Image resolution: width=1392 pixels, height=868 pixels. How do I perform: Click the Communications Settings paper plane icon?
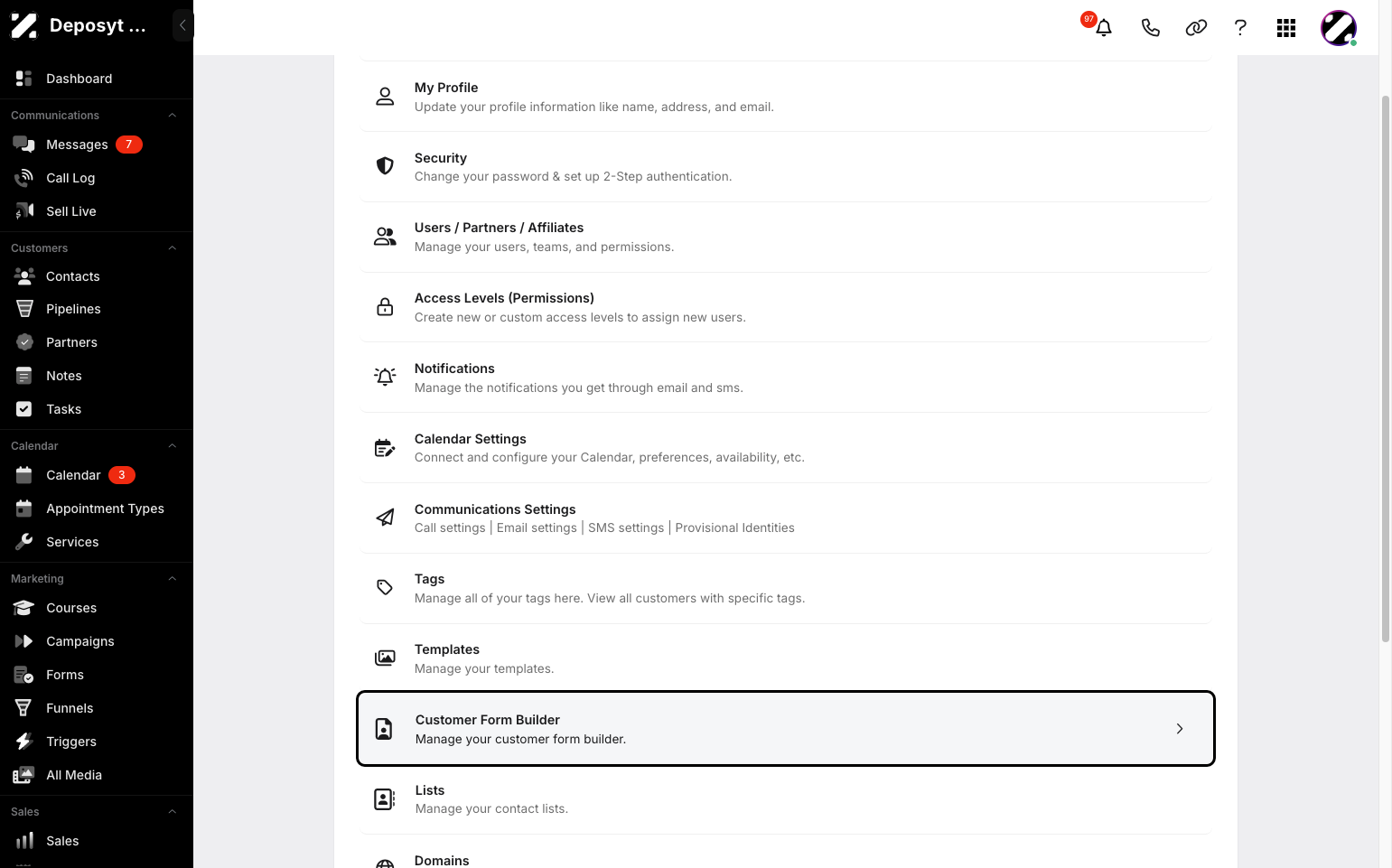pos(385,518)
